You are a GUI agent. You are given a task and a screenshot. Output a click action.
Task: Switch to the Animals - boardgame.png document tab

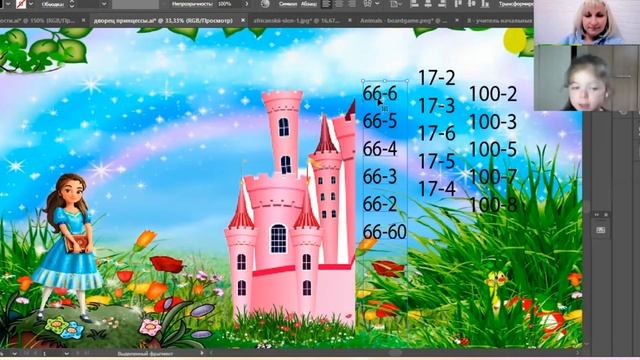403,20
